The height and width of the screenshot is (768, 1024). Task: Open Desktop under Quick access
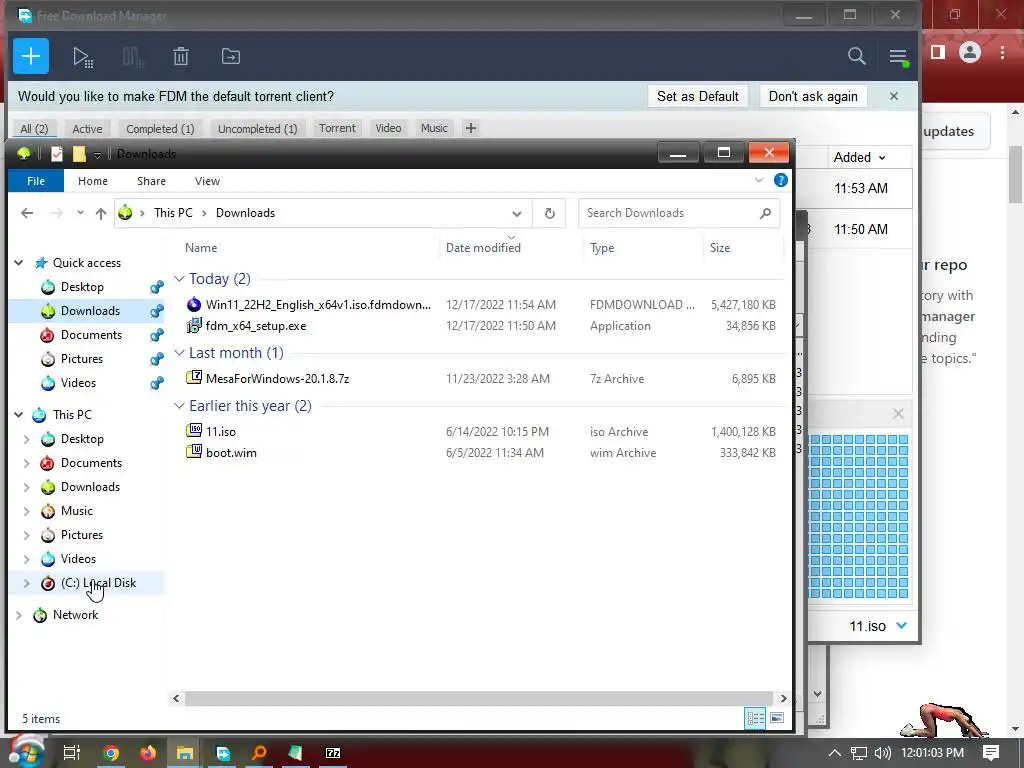click(x=82, y=287)
